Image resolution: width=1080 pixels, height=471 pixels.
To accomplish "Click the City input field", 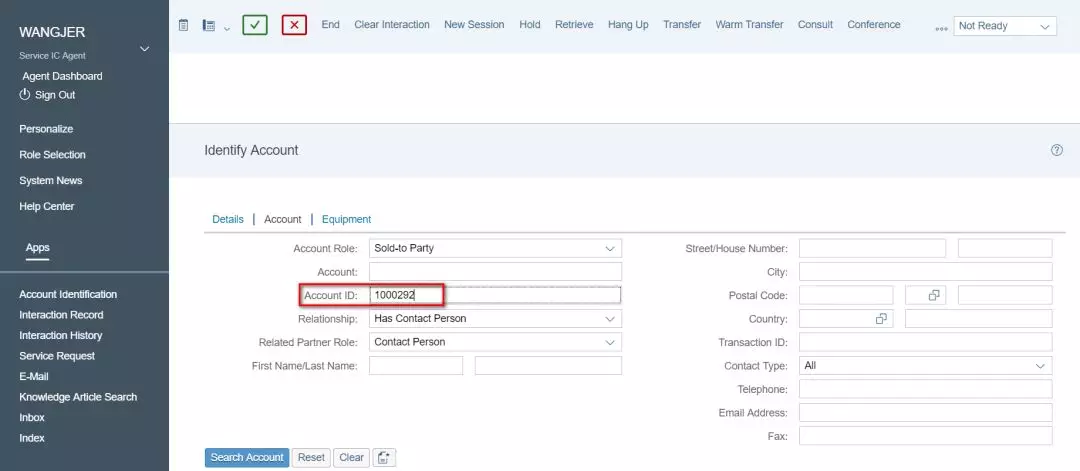I will [926, 271].
